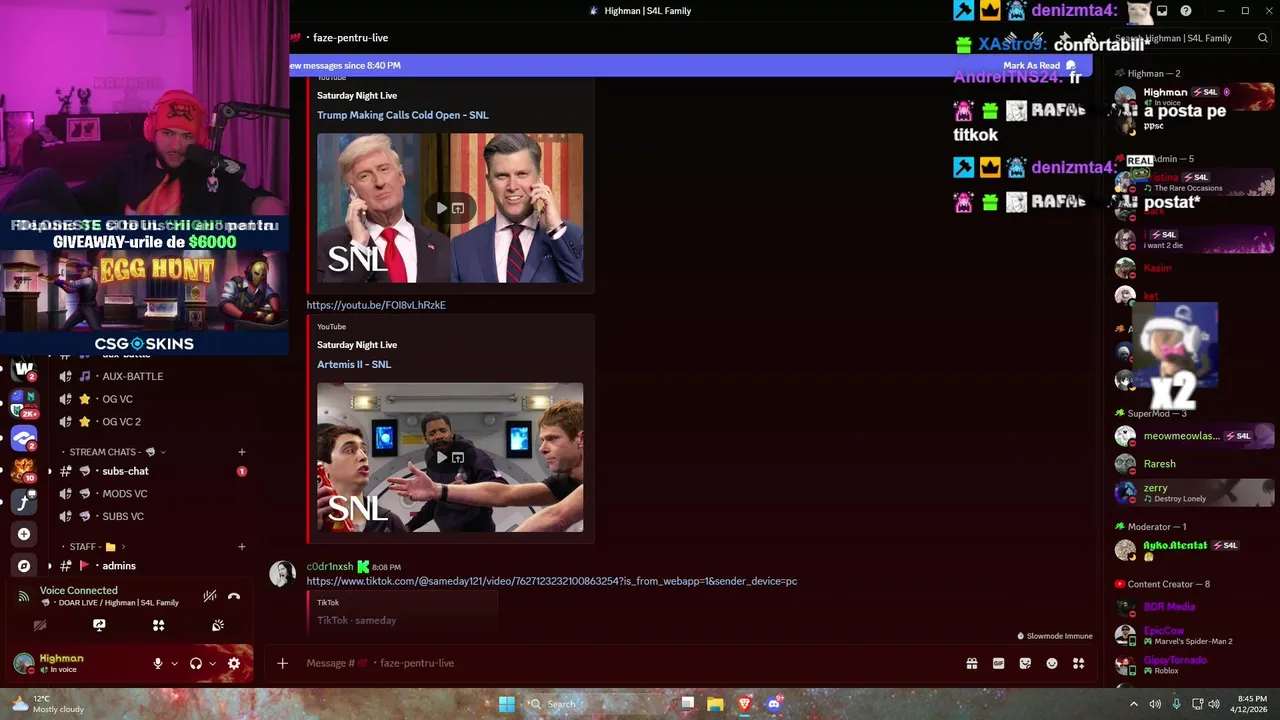Open member Raresh in member list
Screen dimensions: 1280x720
point(1194,464)
